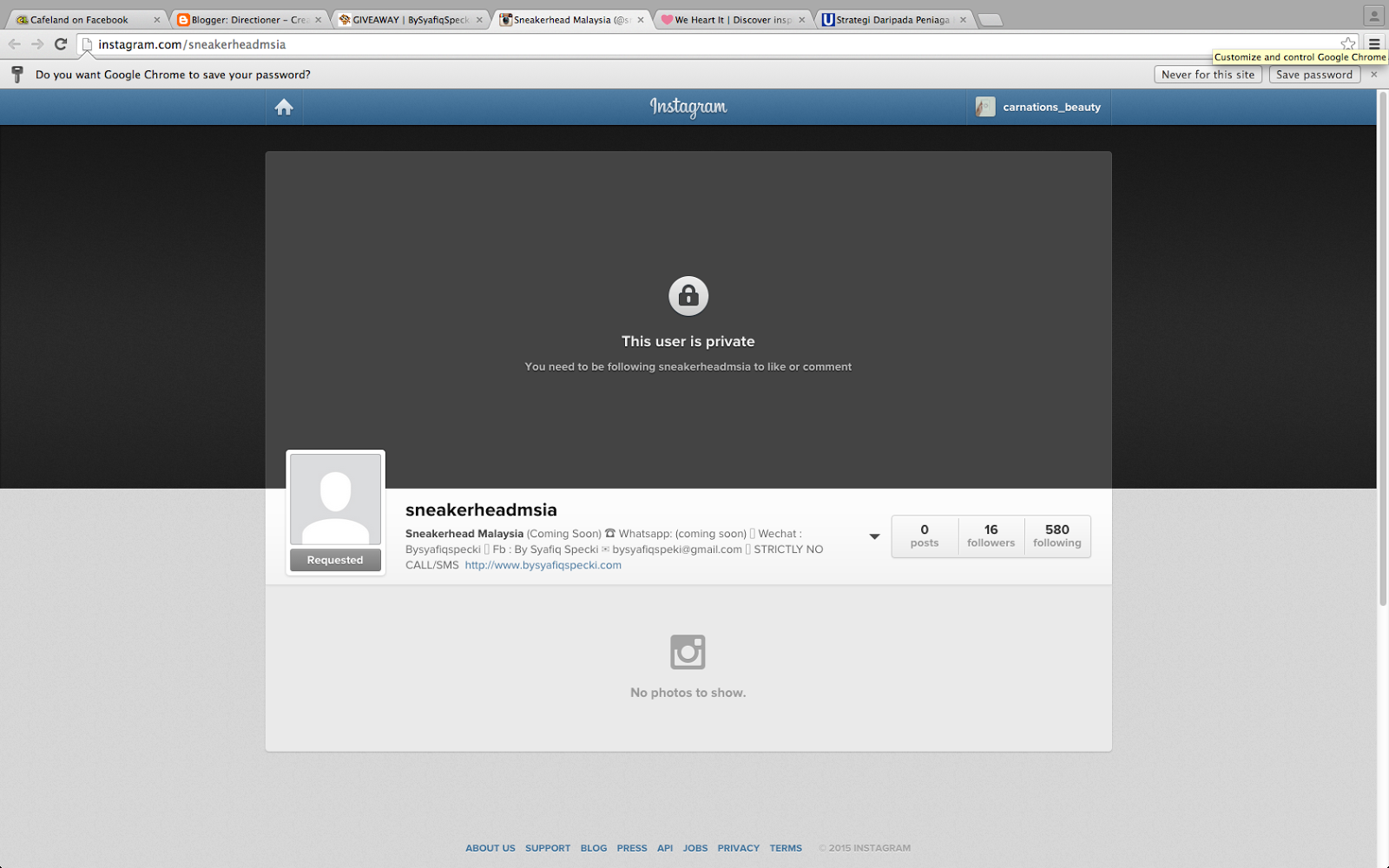Open Support footer link
The image size is (1389, 868).
click(548, 848)
